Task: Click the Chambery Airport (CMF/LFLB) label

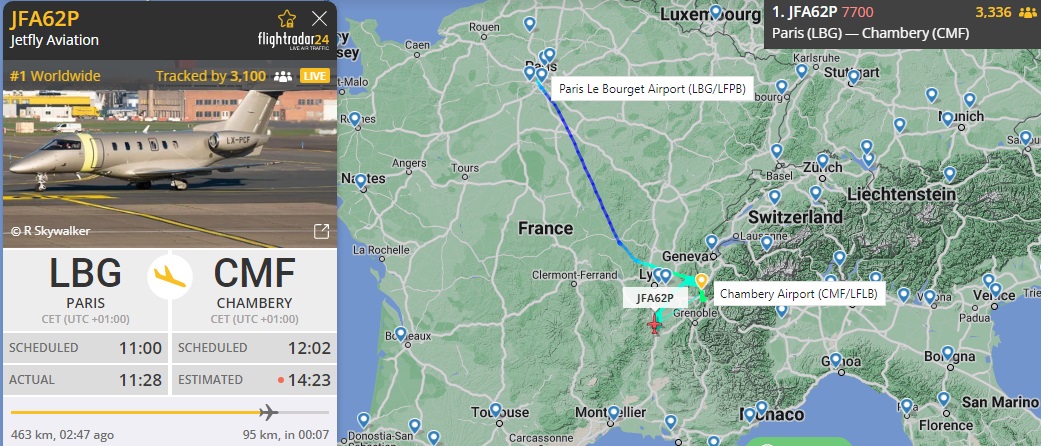Action: click(x=799, y=293)
